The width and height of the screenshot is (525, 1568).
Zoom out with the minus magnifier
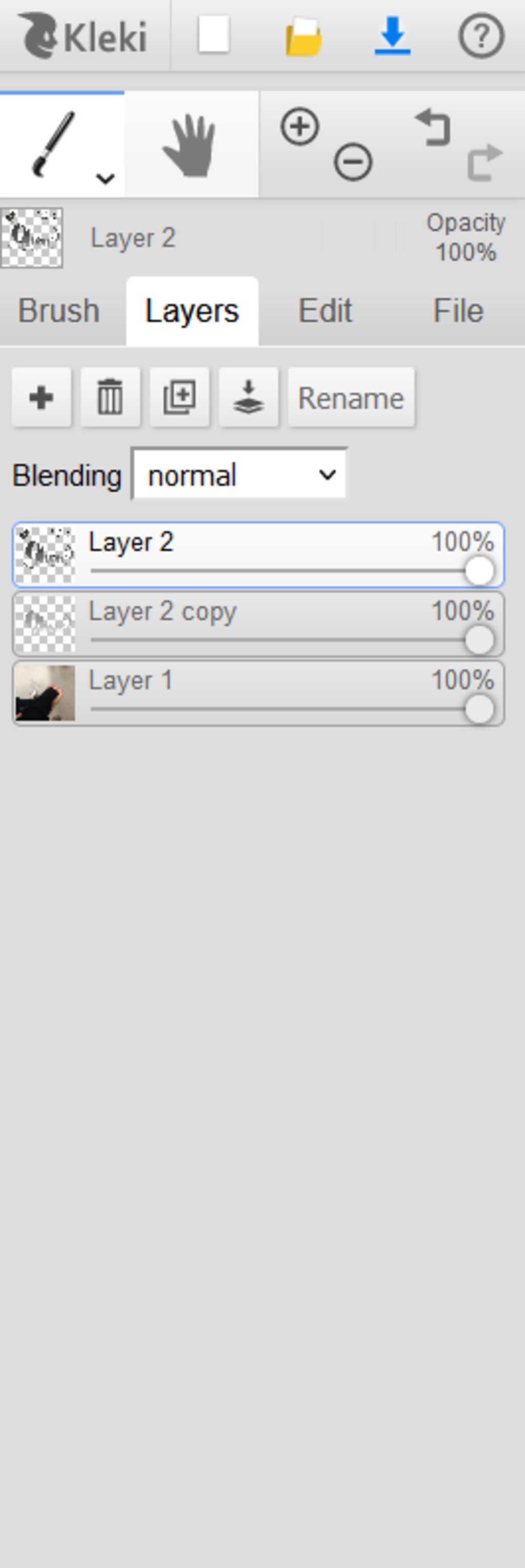click(x=353, y=162)
